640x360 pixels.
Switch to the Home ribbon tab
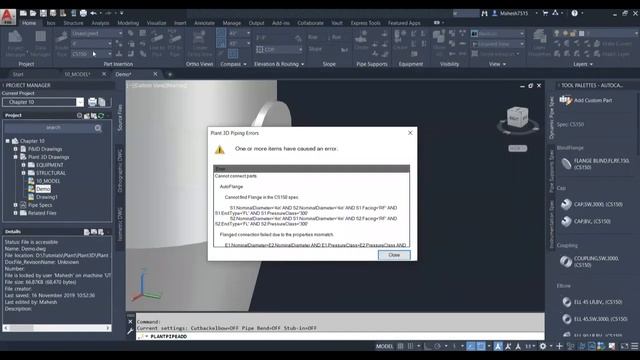[29, 23]
